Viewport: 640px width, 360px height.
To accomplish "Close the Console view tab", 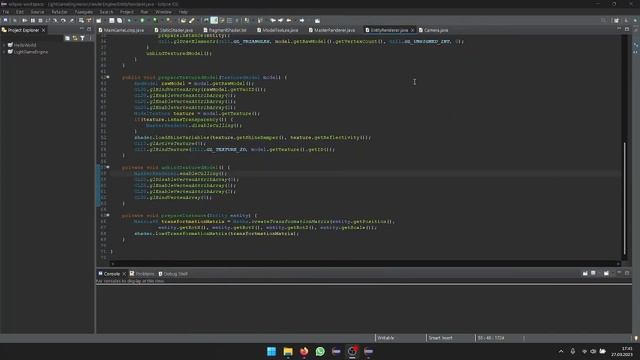I will coord(124,274).
